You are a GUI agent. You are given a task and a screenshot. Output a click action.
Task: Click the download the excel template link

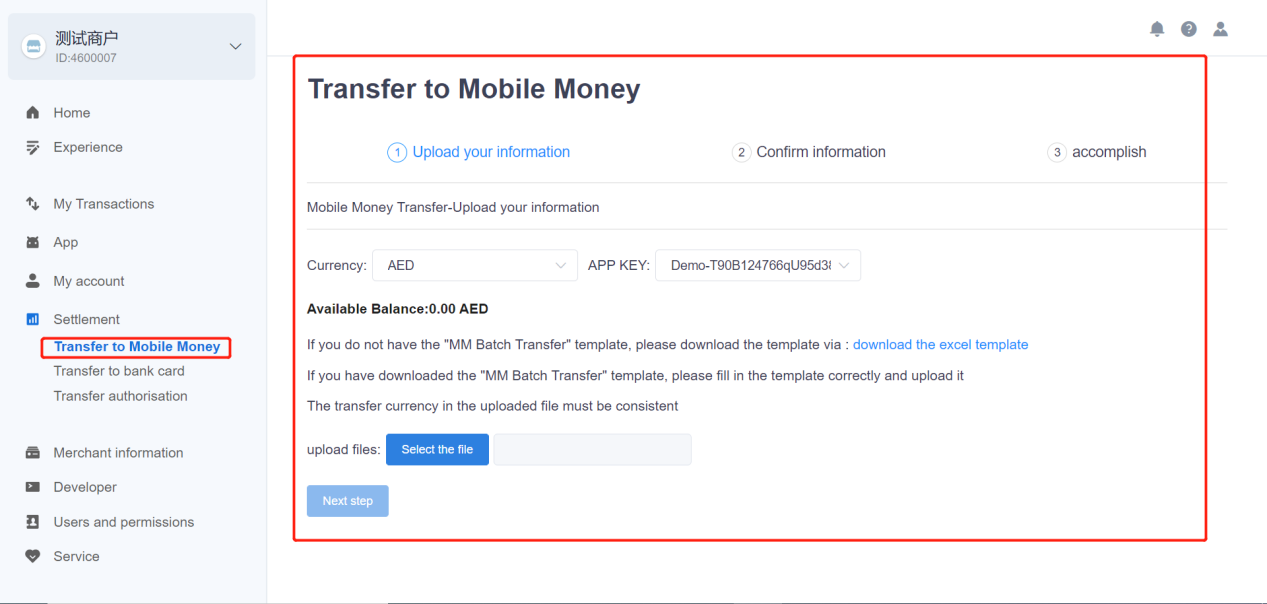click(940, 344)
